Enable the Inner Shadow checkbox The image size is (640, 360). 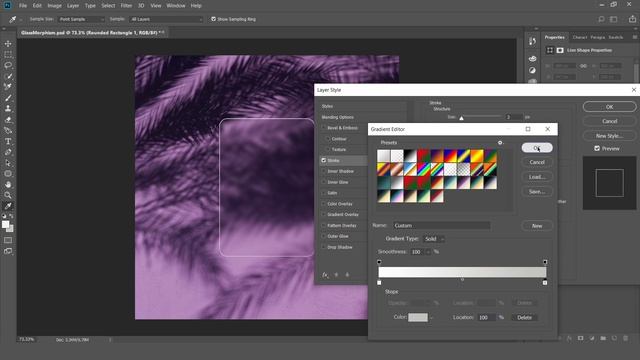click(324, 171)
